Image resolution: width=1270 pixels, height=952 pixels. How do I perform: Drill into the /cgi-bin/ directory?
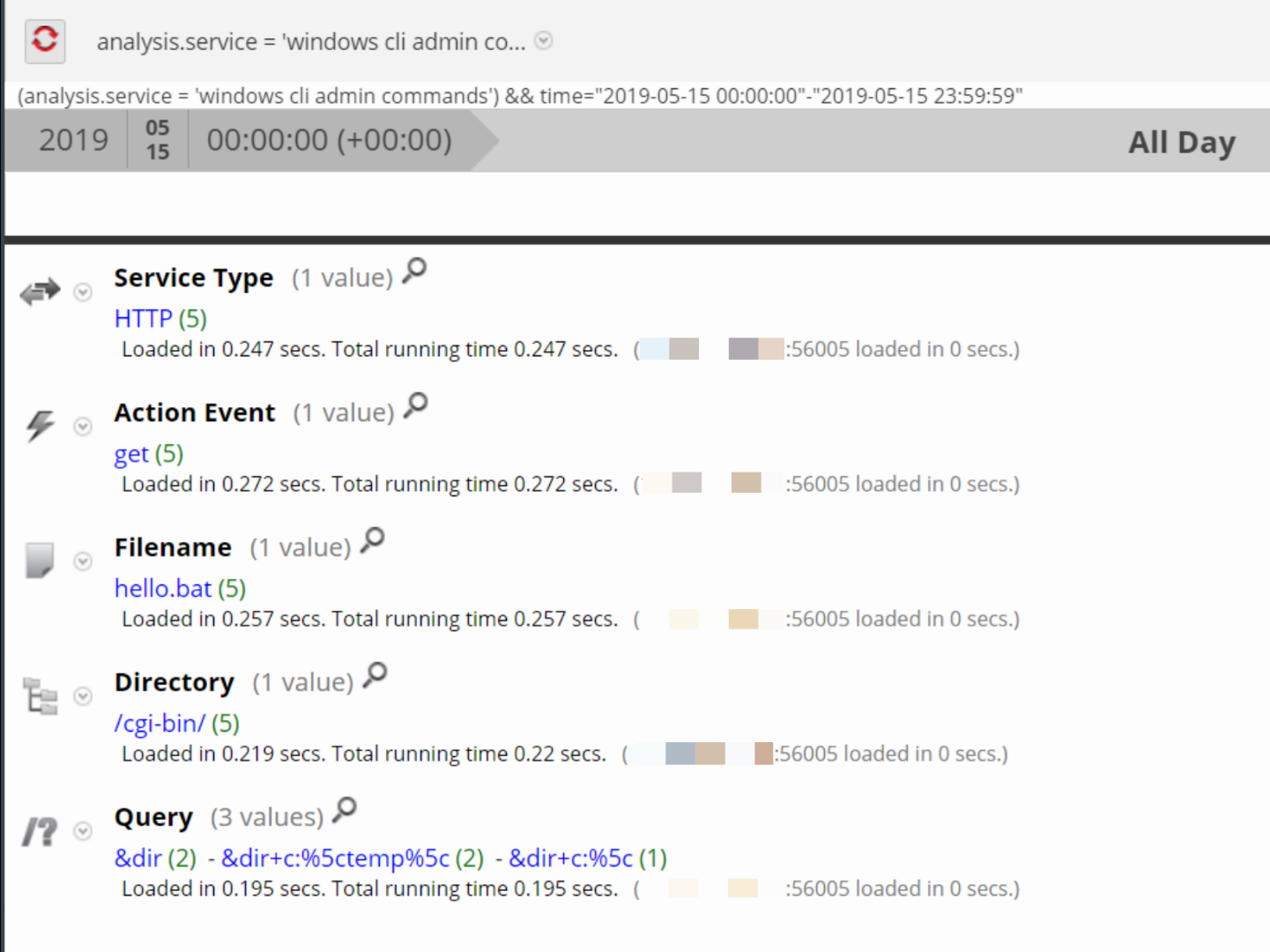coord(160,723)
